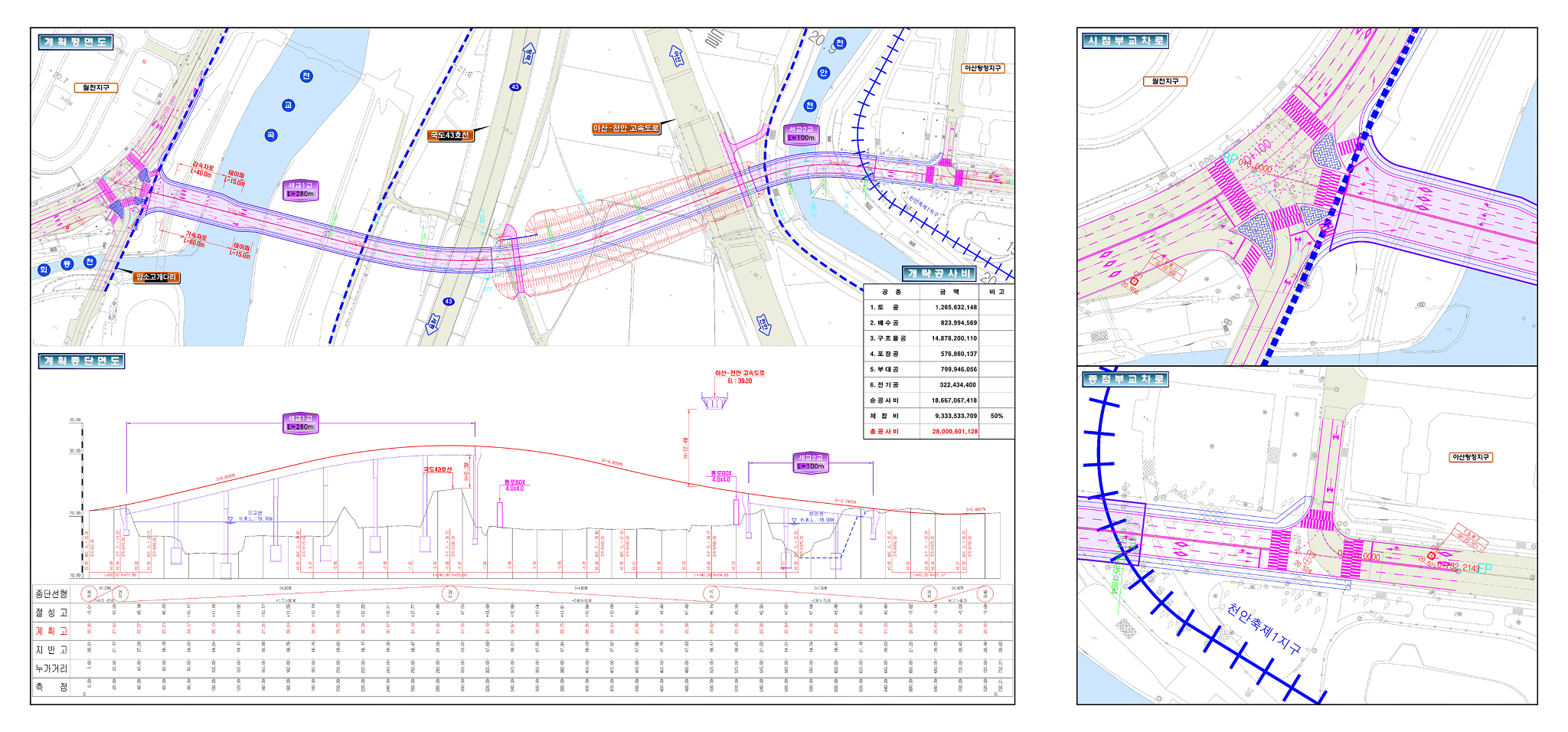
Task: Click the amount 9,333,533,709
Action: click(955, 416)
